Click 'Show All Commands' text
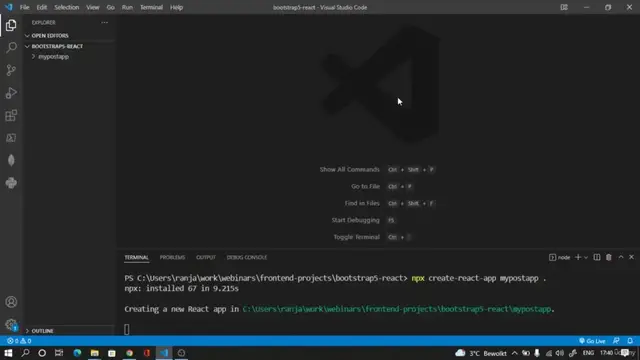Screen dimensions: 640x360 [x=349, y=169]
